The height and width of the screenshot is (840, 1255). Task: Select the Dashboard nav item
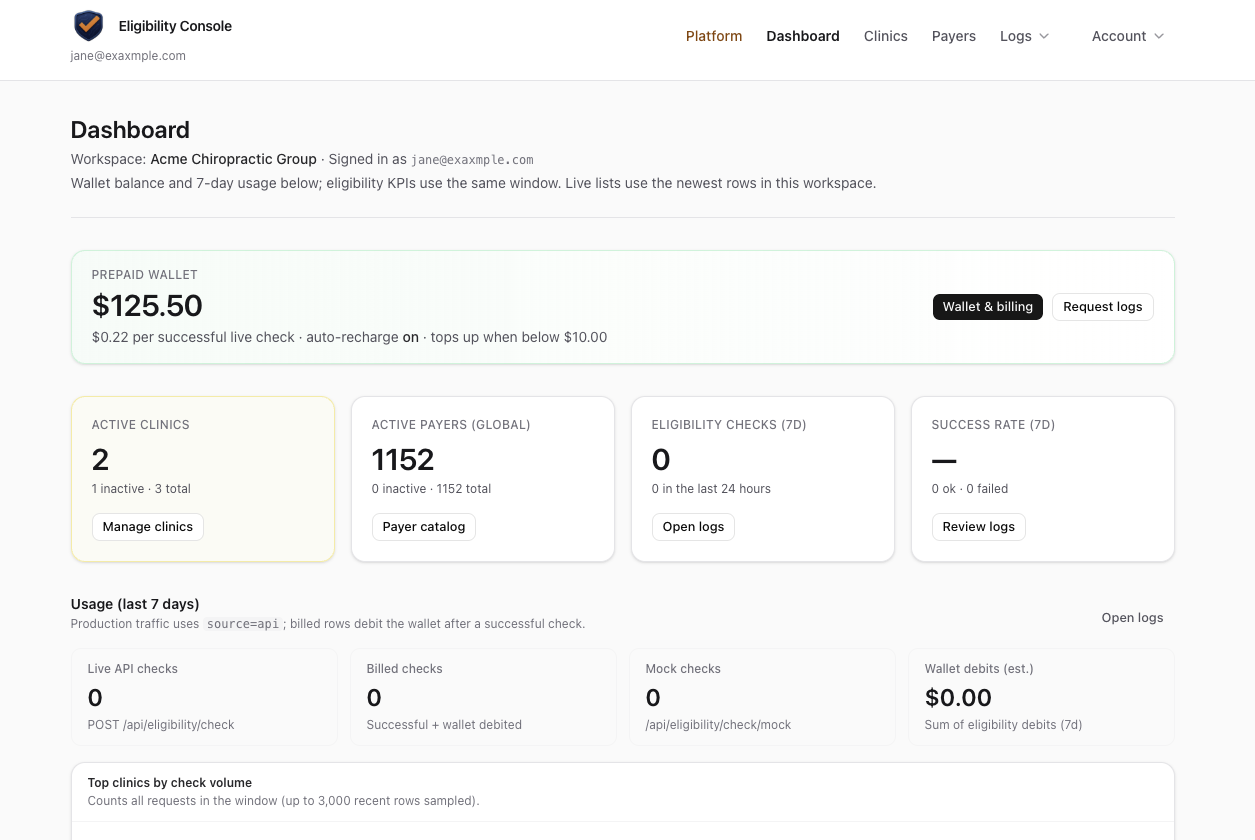(x=803, y=36)
